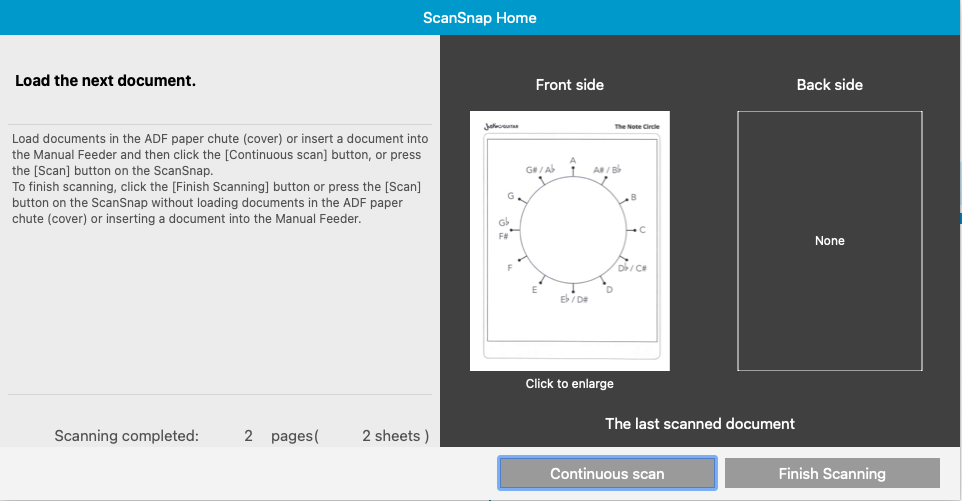Screen dimensions: 962x501
Task: Click the 'Scanning completed:' status label
Action: (126, 436)
